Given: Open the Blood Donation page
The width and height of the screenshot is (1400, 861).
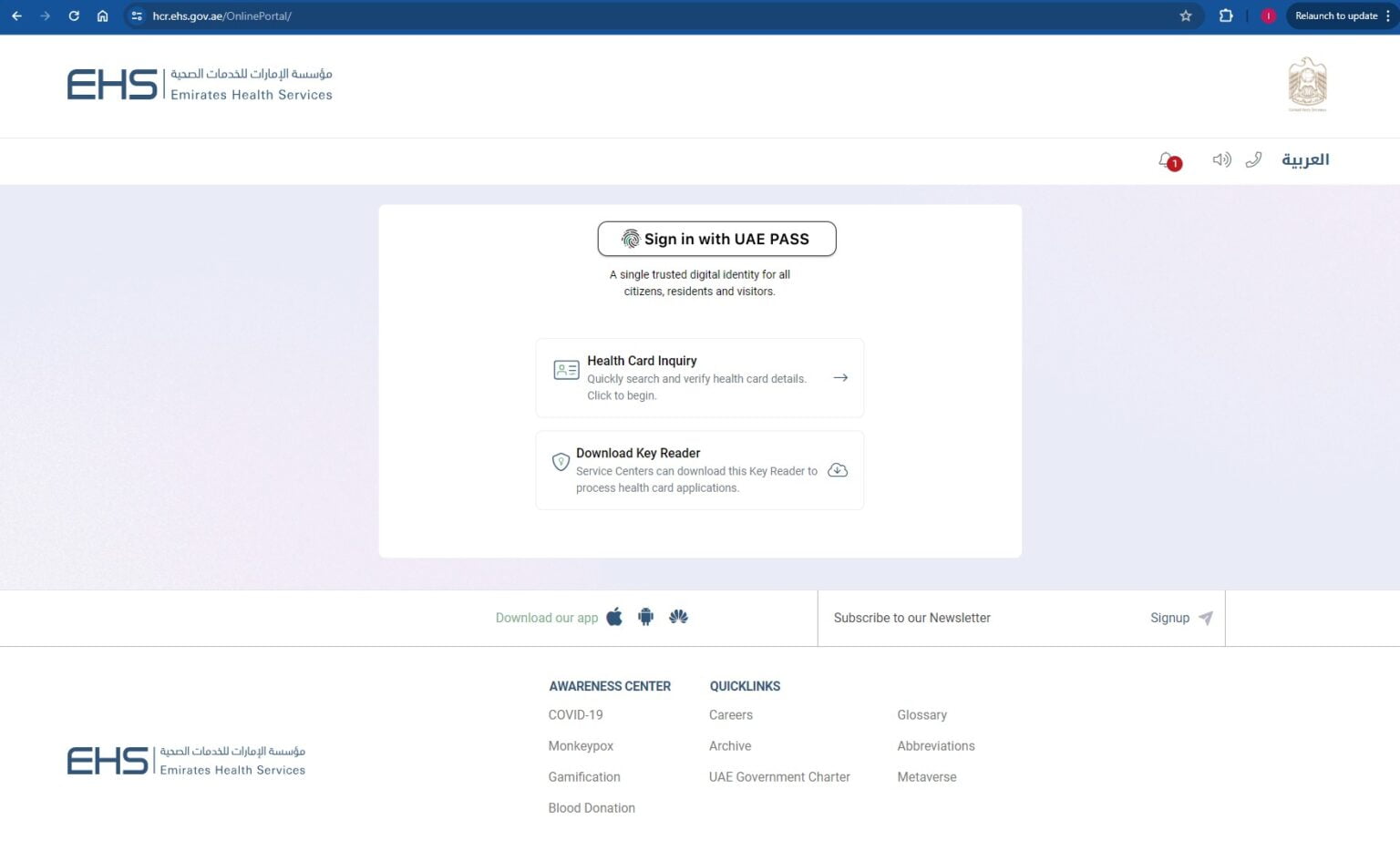Looking at the screenshot, I should click(592, 807).
